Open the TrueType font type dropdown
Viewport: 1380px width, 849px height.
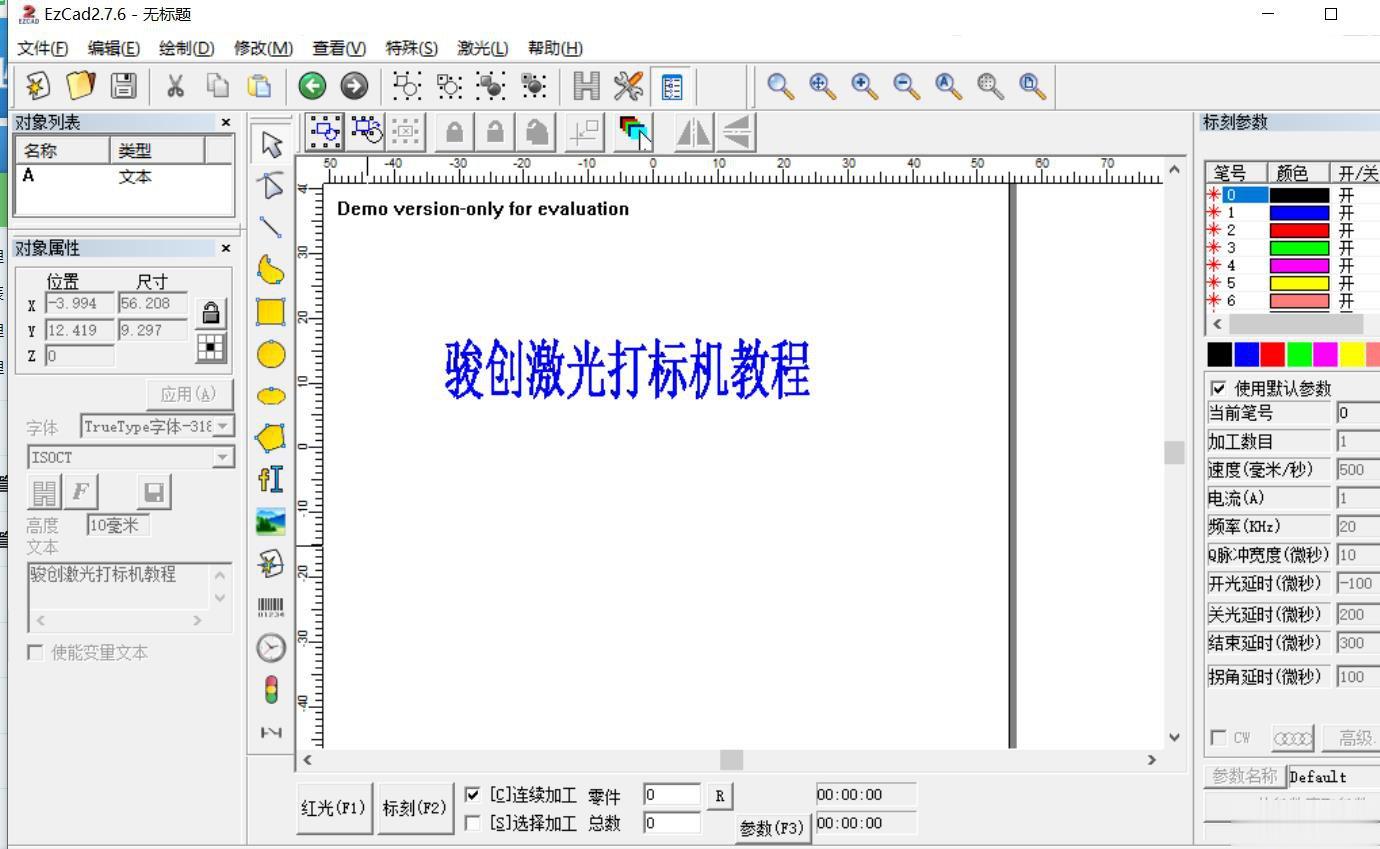[x=224, y=426]
